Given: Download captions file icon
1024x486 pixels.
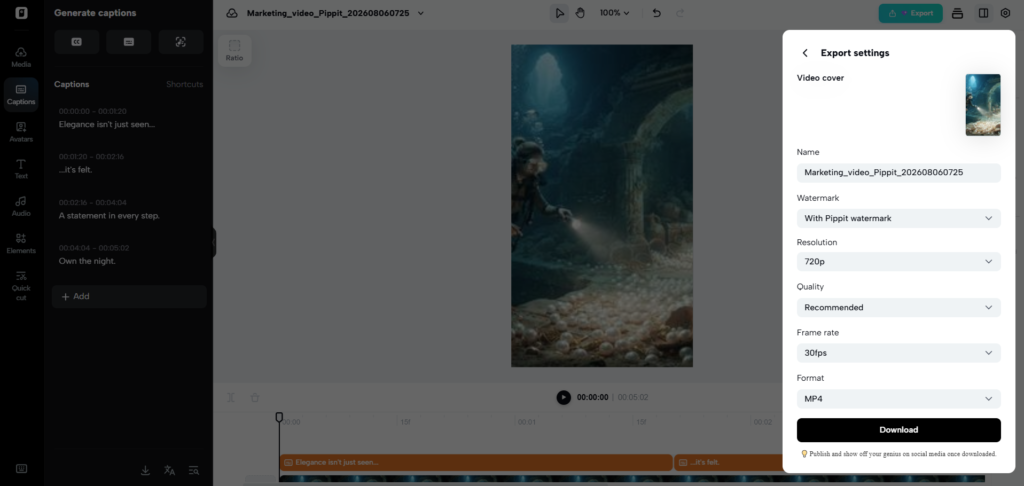Looking at the screenshot, I should point(146,470).
